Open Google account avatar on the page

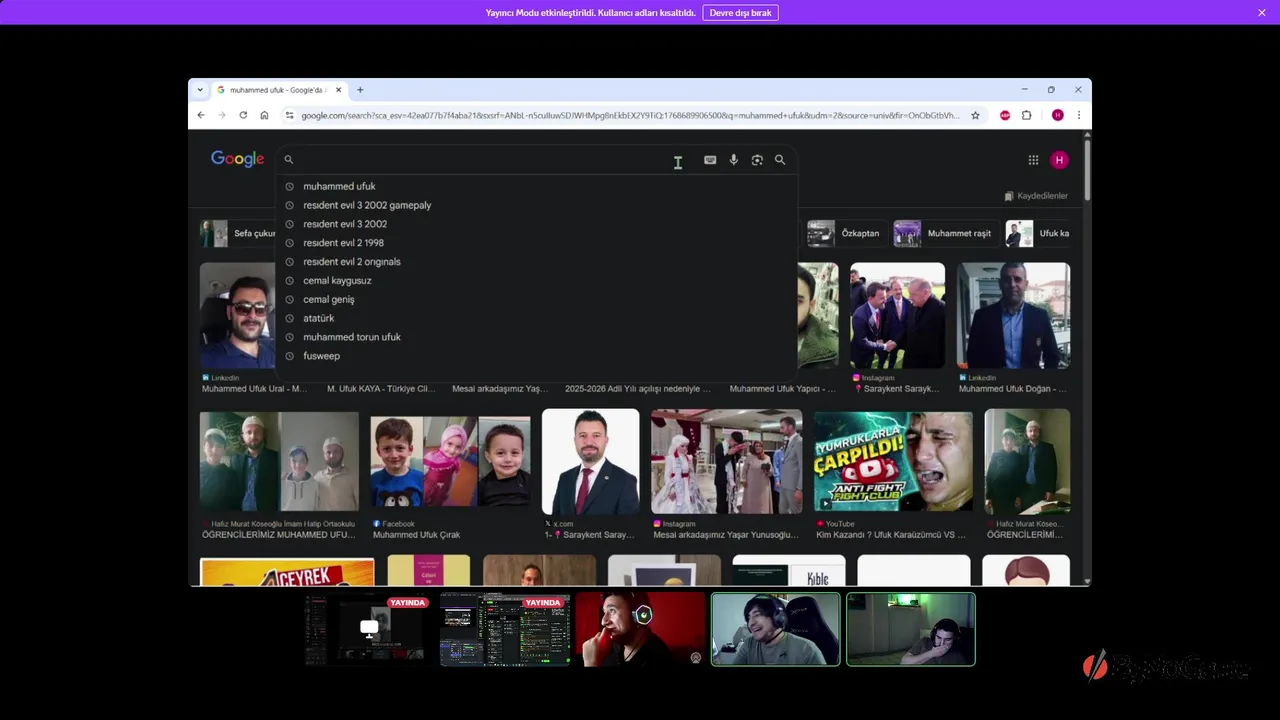tap(1060, 160)
